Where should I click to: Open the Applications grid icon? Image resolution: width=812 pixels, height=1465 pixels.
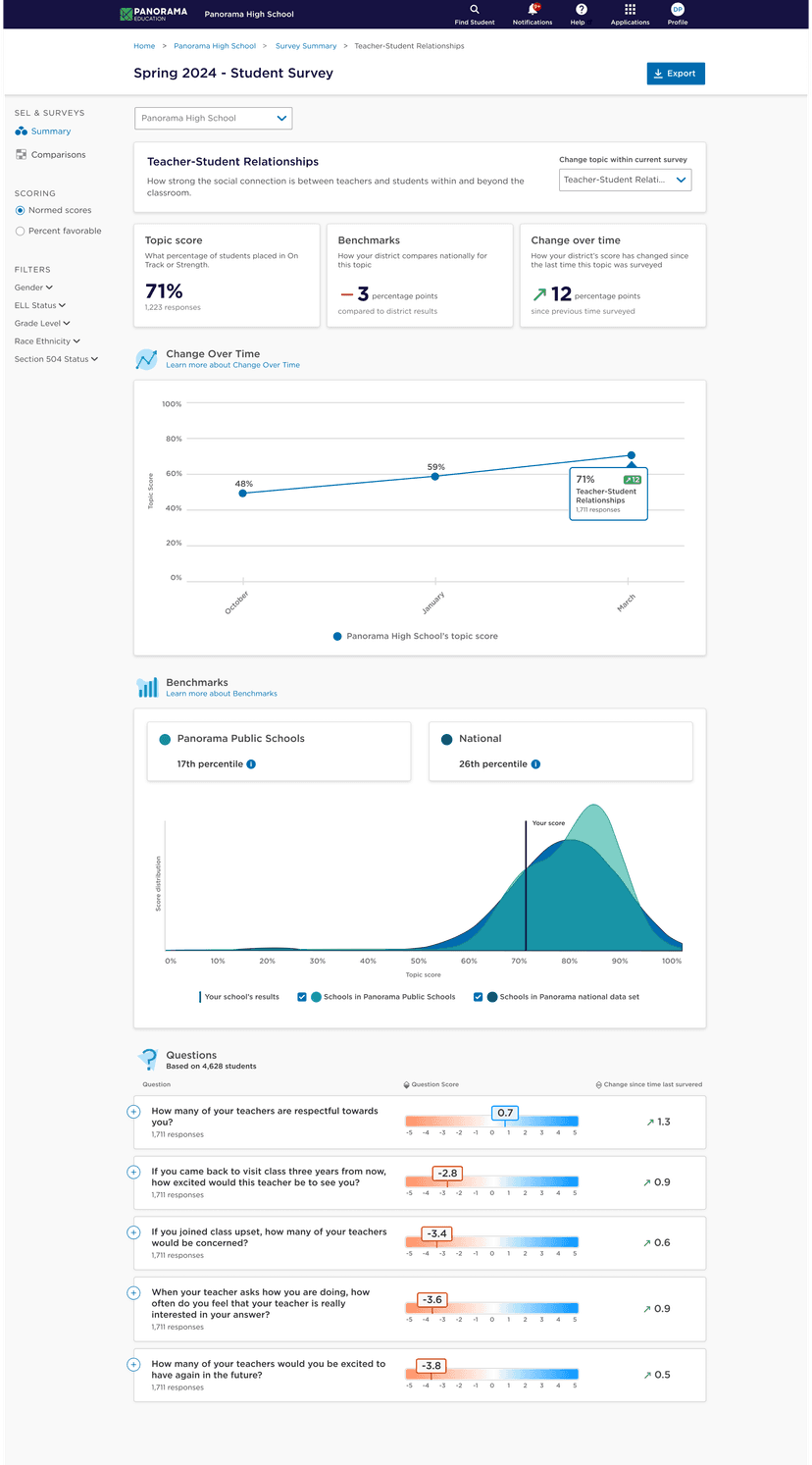point(630,10)
